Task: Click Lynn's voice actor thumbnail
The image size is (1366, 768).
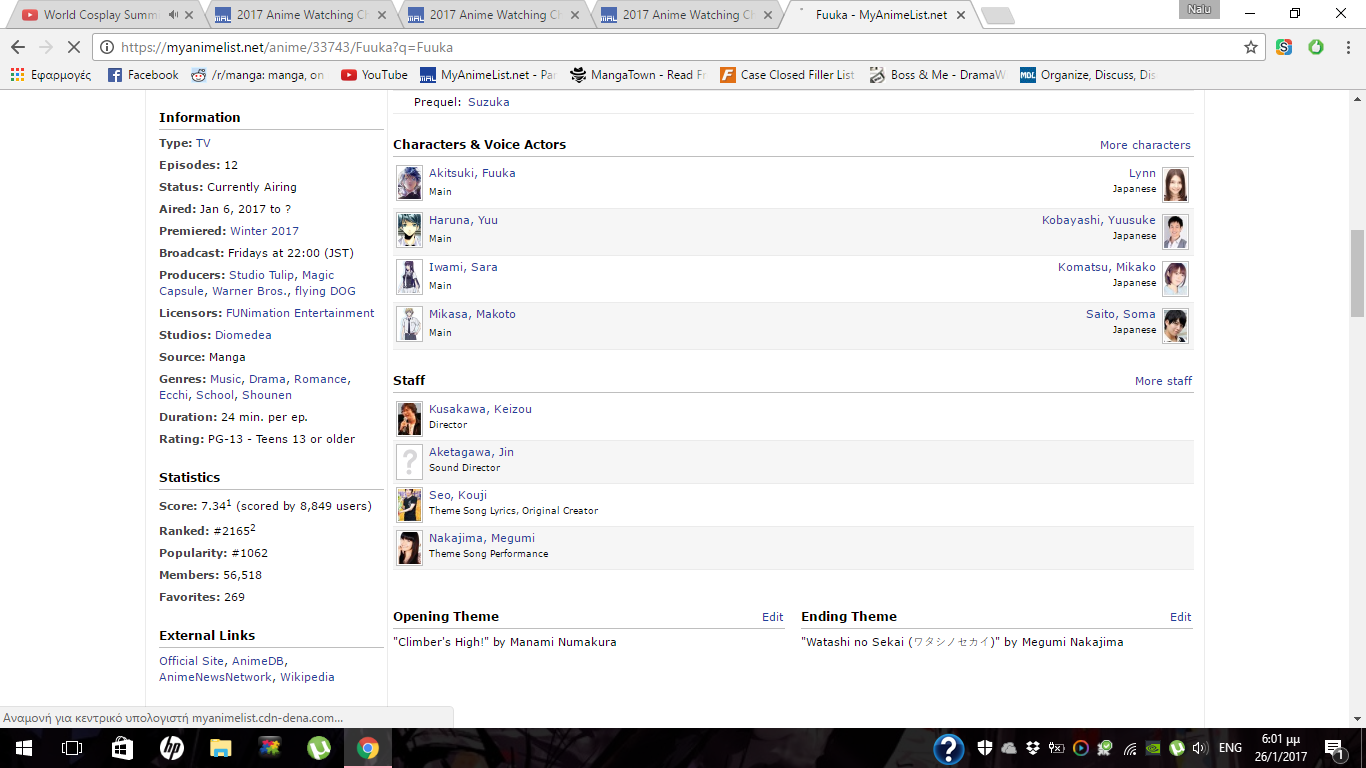Action: pyautogui.click(x=1175, y=184)
